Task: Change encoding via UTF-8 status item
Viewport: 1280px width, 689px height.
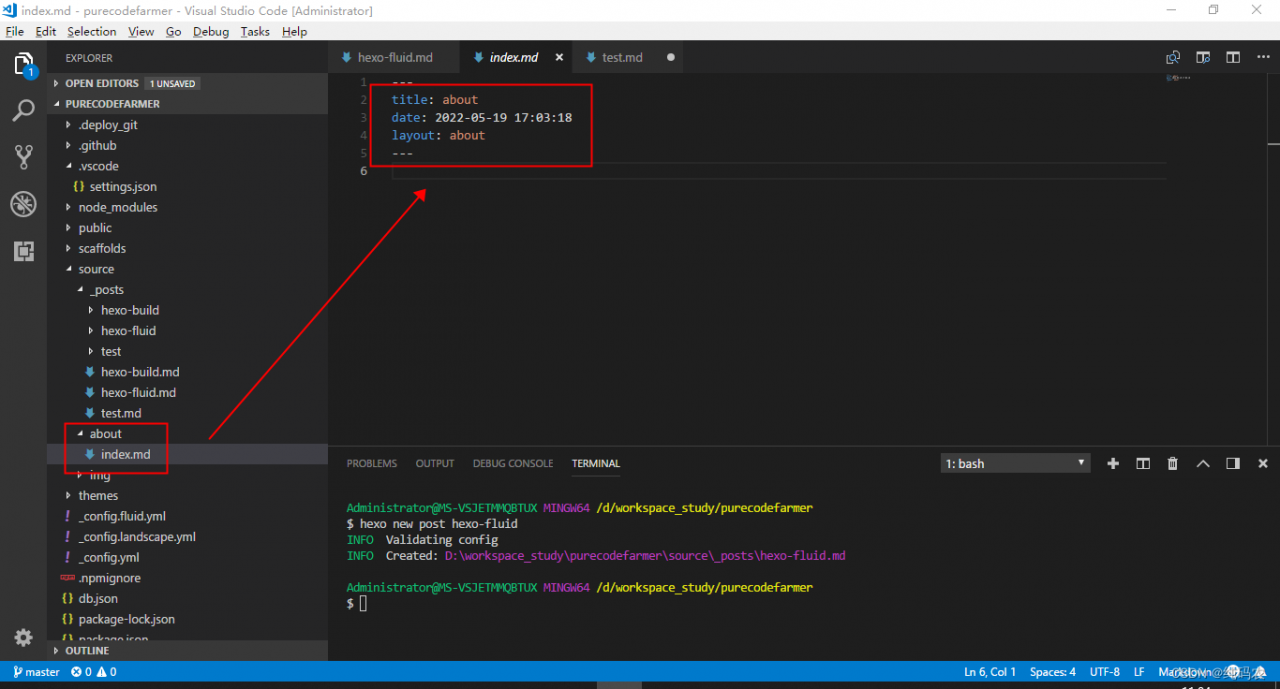Action: [x=1105, y=672]
